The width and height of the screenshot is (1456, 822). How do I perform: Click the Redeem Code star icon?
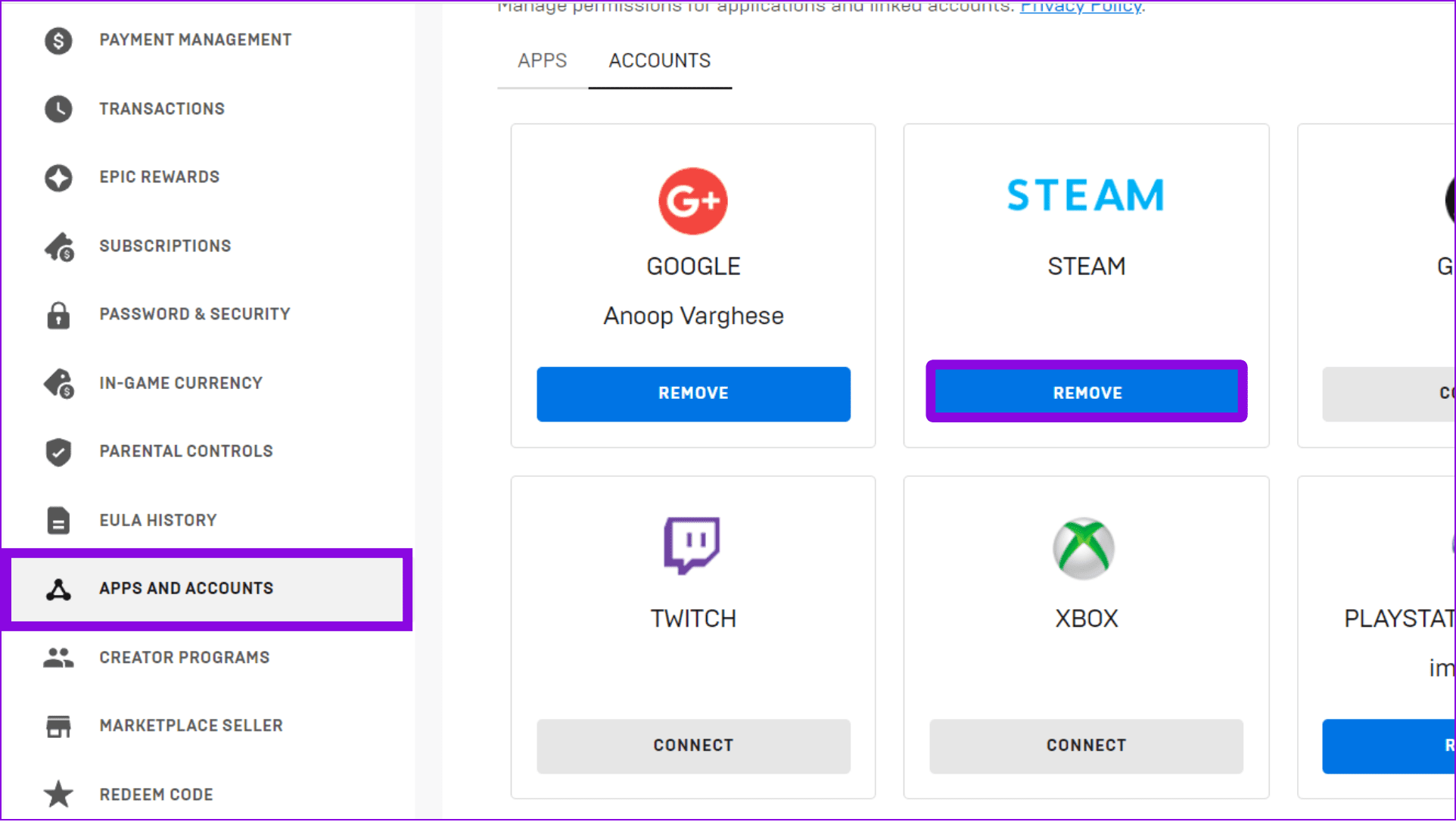point(58,795)
